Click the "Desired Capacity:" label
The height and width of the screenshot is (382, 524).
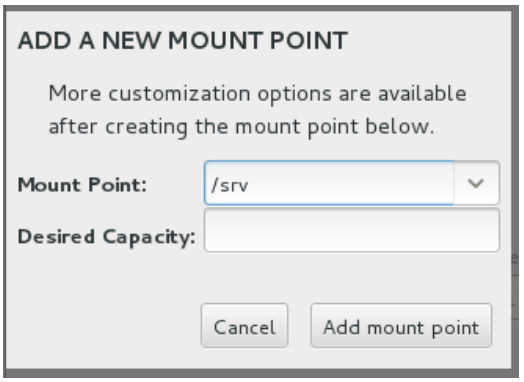106,237
